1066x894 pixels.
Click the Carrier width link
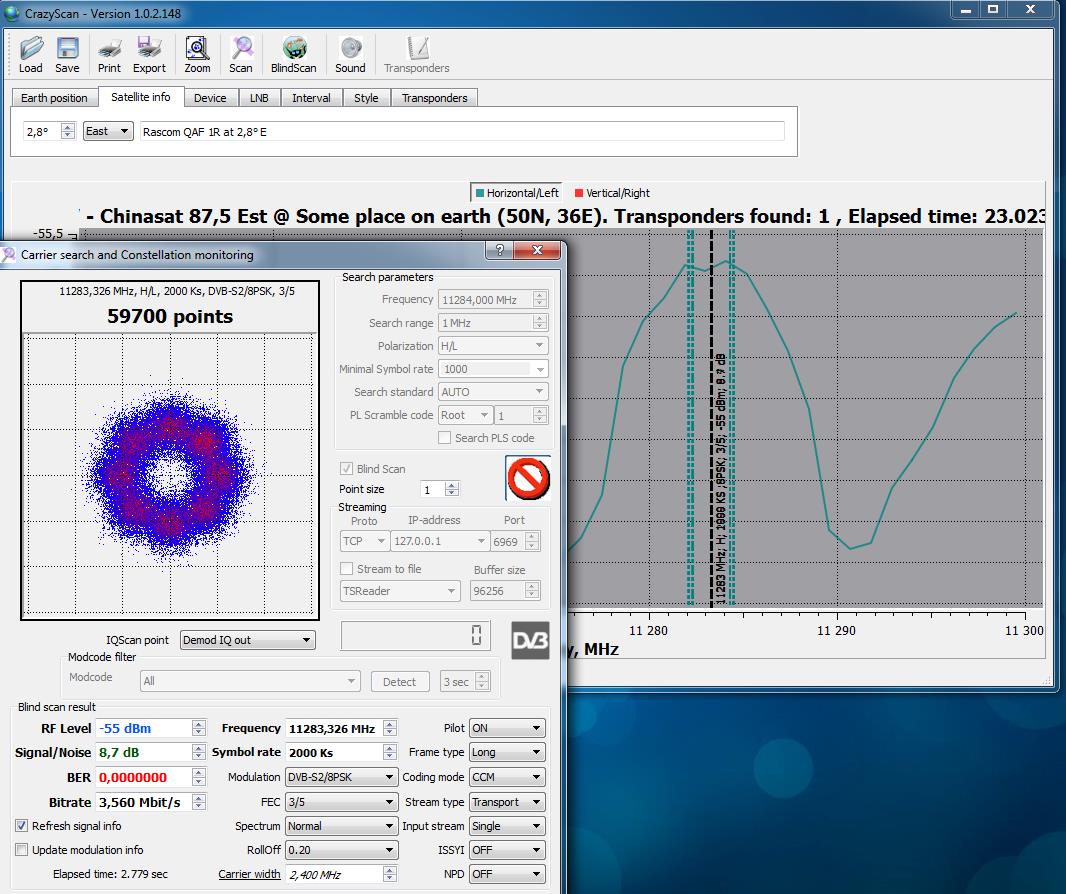[249, 874]
